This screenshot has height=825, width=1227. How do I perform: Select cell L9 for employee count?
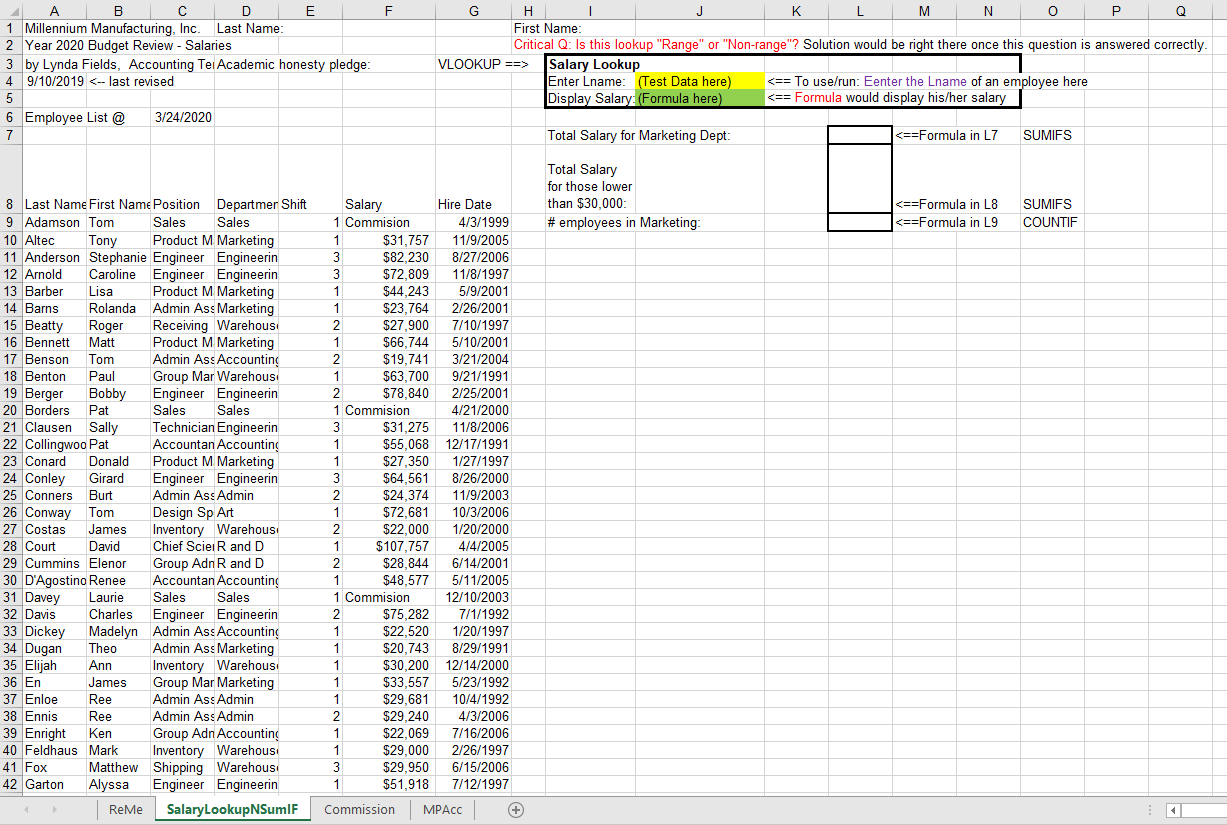860,222
